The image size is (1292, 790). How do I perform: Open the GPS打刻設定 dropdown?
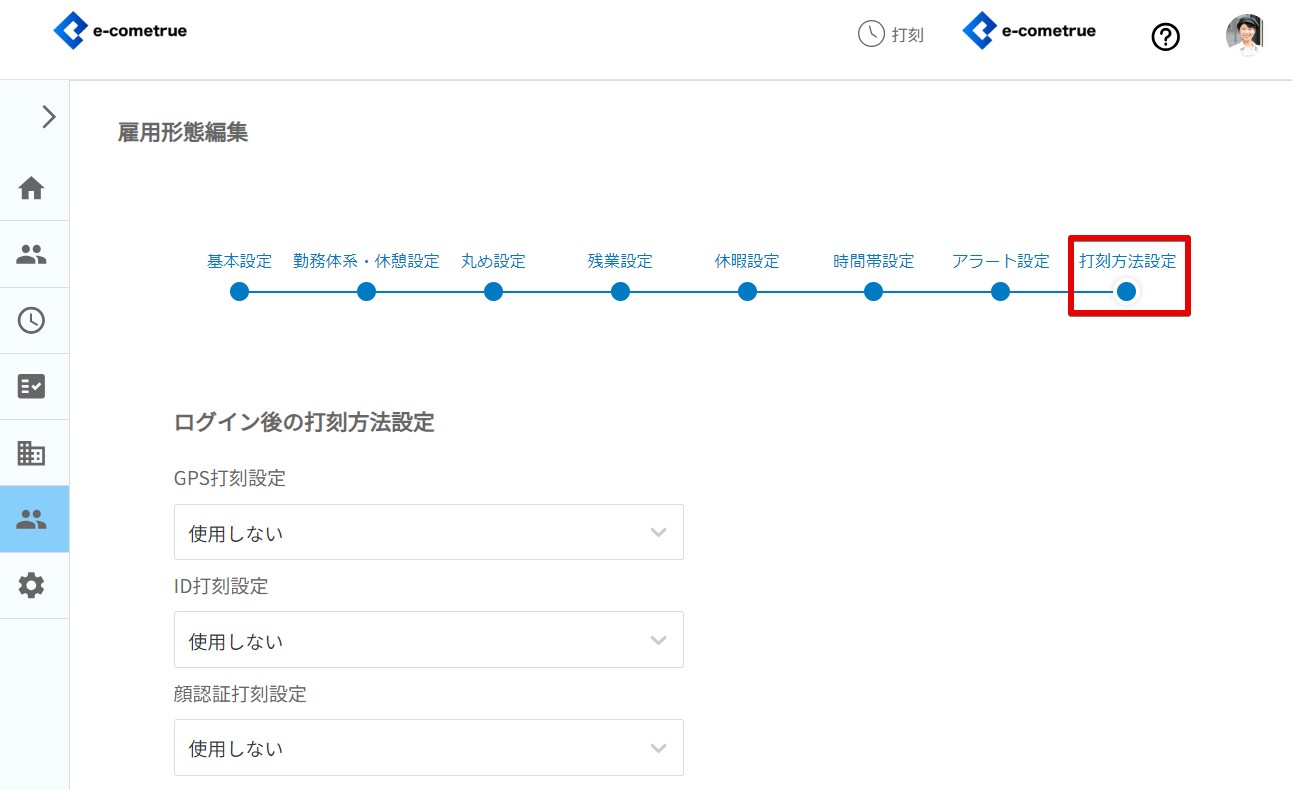tap(428, 532)
